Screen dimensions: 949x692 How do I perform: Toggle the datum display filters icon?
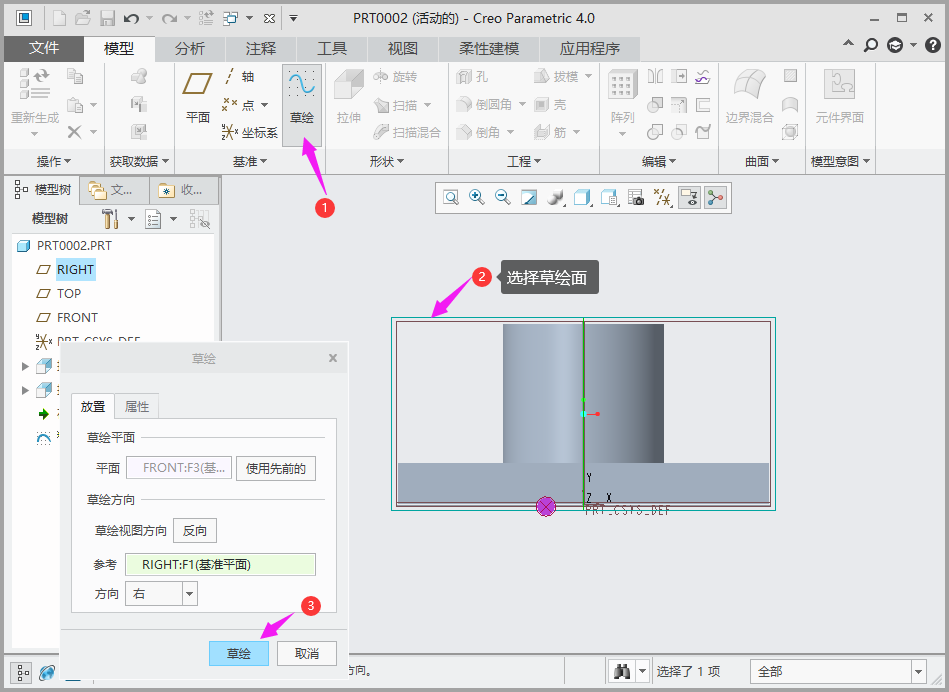point(662,198)
